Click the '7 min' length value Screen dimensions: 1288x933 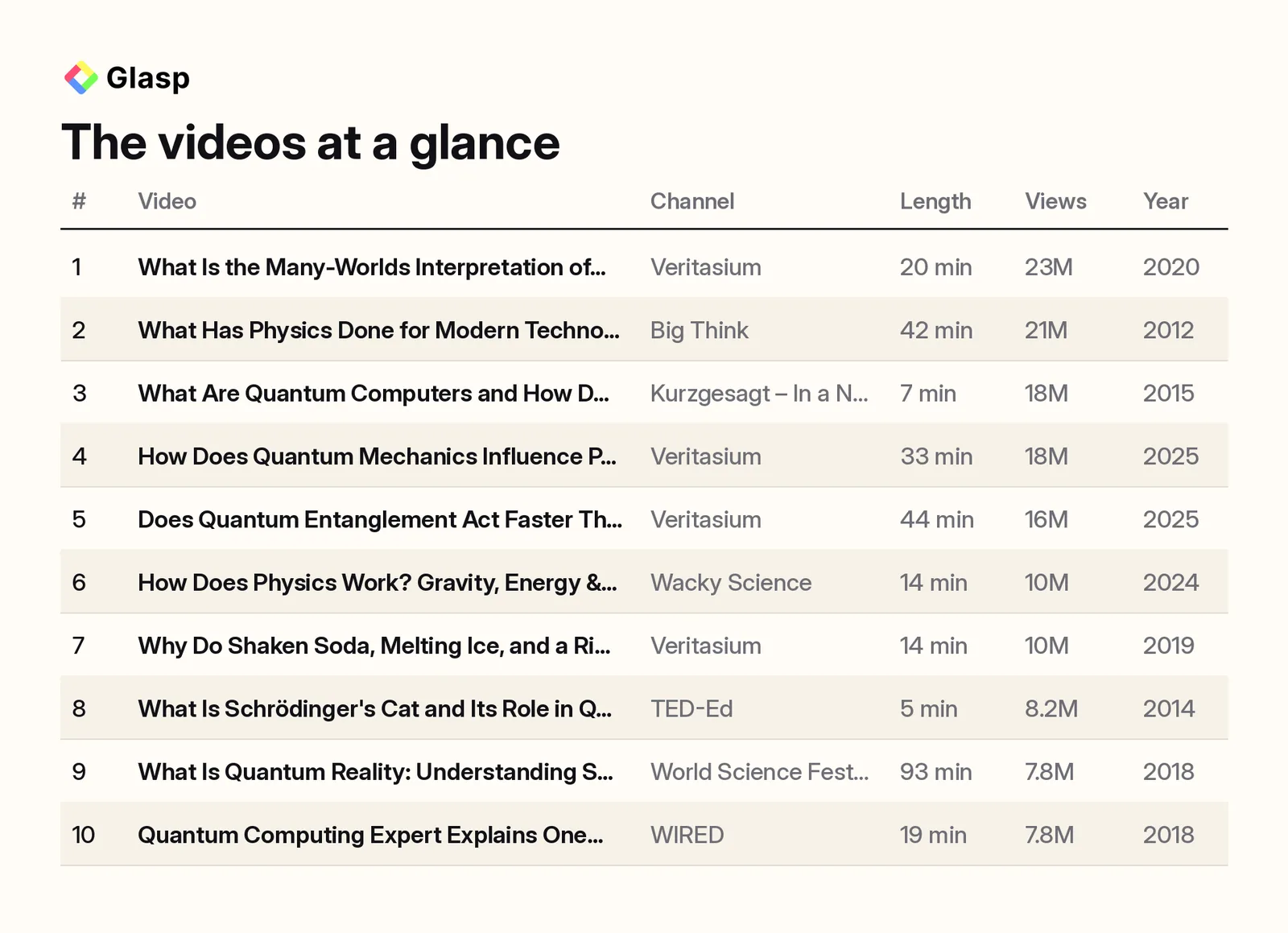coord(928,394)
